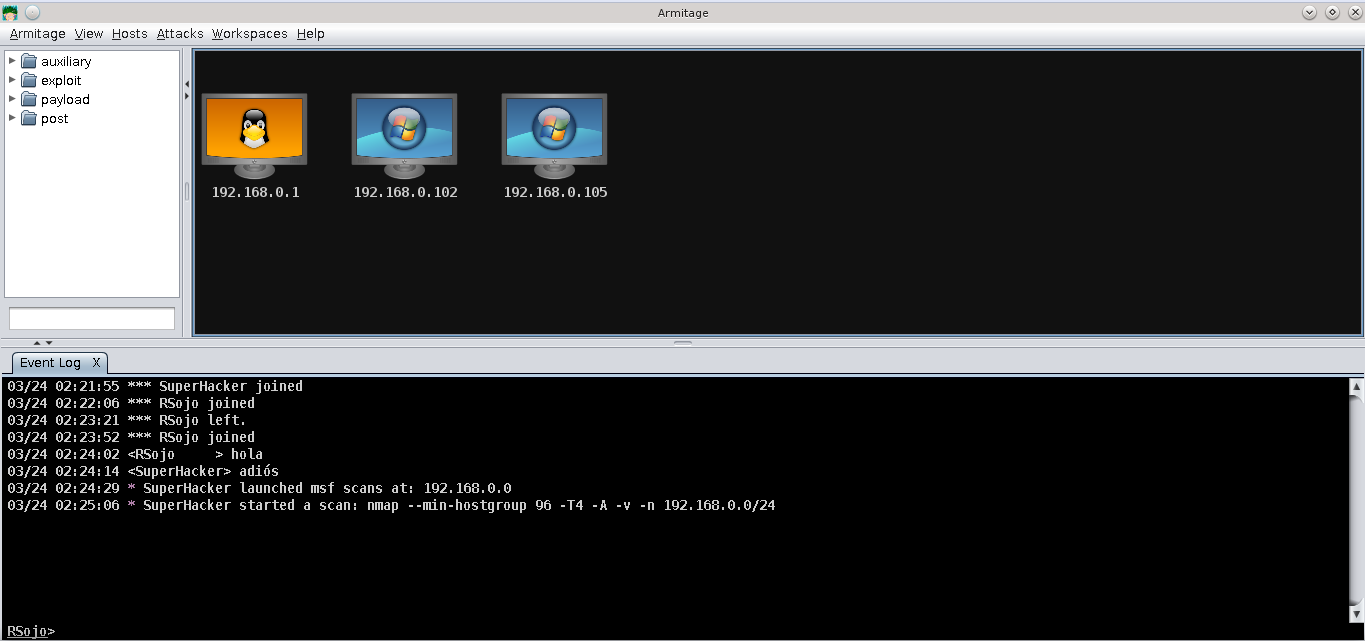
Task: Switch to the Event Log tab
Action: tap(48, 362)
